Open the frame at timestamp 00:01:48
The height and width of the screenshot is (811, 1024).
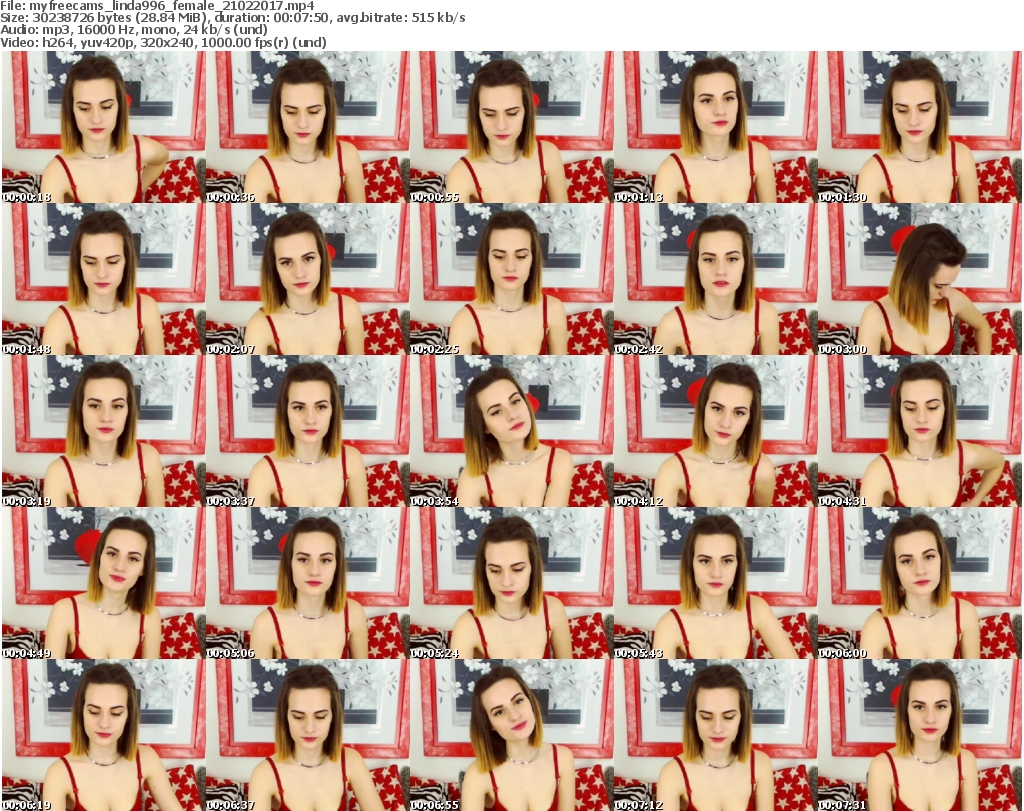point(104,279)
